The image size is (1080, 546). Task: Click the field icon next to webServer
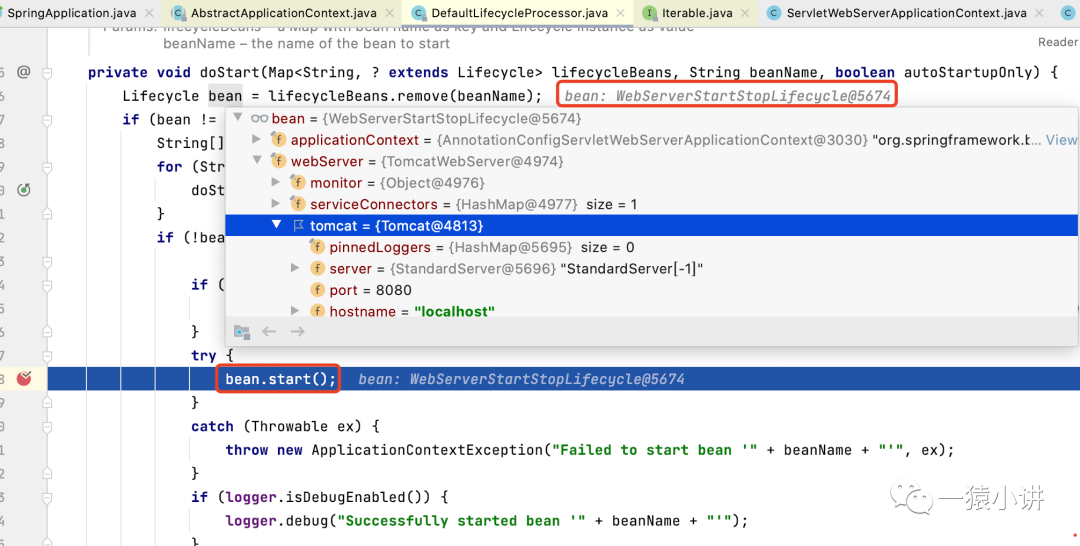[278, 161]
